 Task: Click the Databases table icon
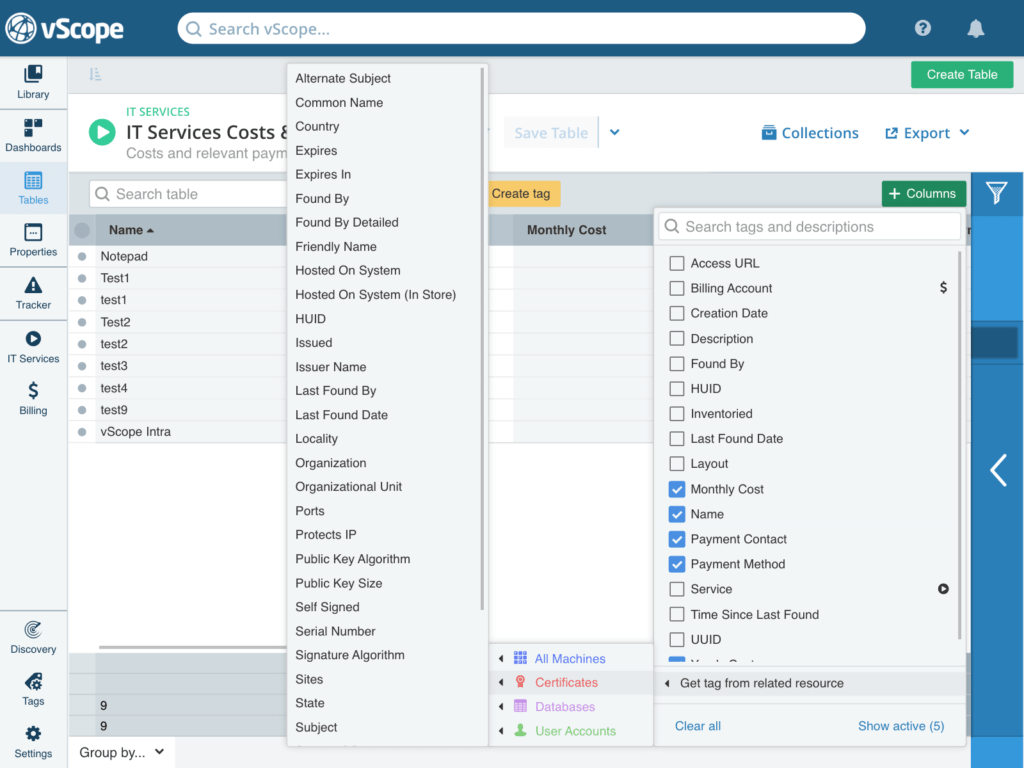[520, 706]
